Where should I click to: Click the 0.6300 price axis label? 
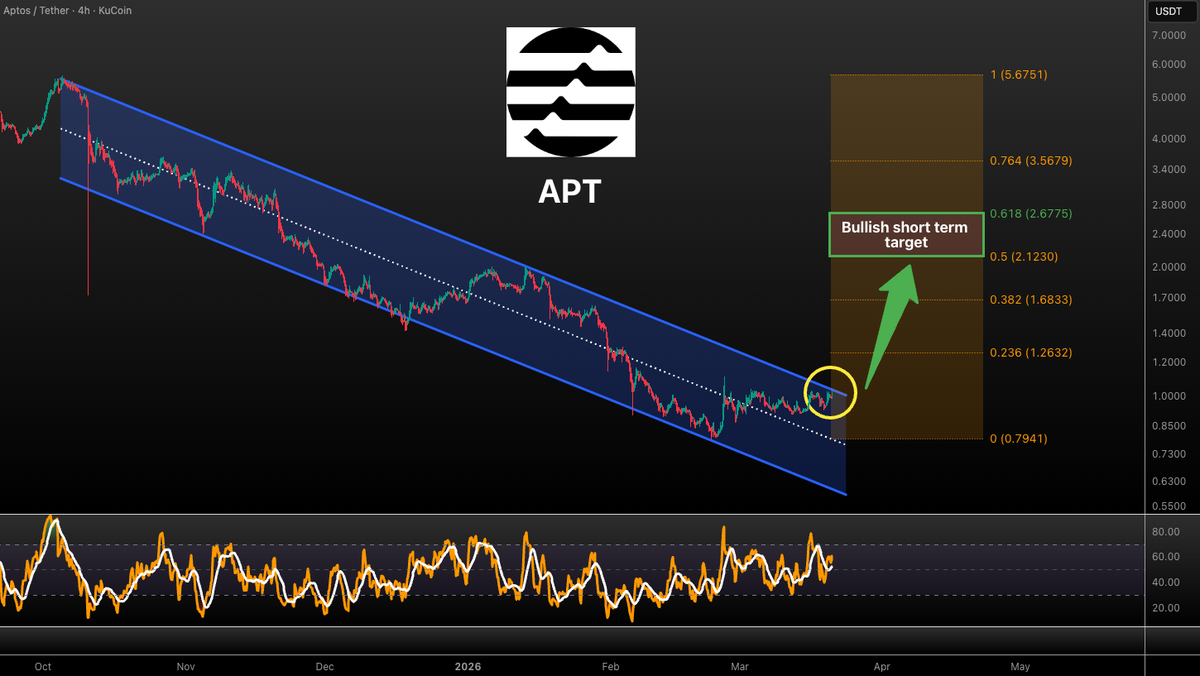coord(1169,481)
